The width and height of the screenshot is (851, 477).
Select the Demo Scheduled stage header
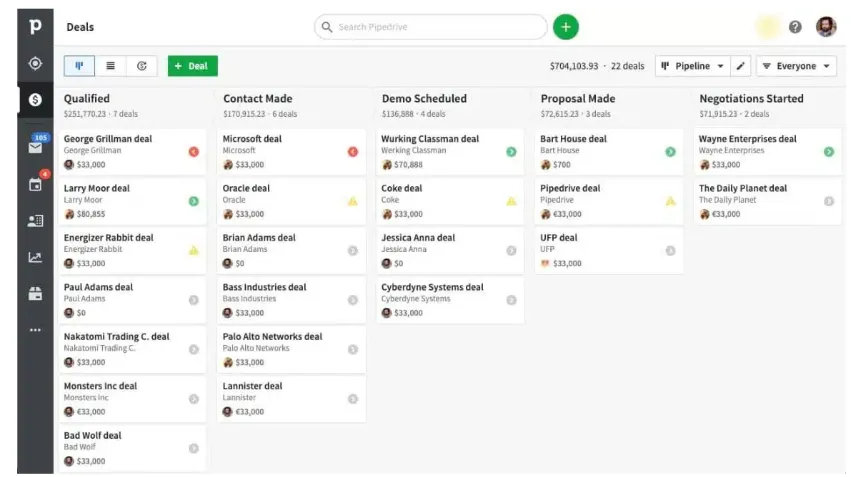pyautogui.click(x=424, y=98)
